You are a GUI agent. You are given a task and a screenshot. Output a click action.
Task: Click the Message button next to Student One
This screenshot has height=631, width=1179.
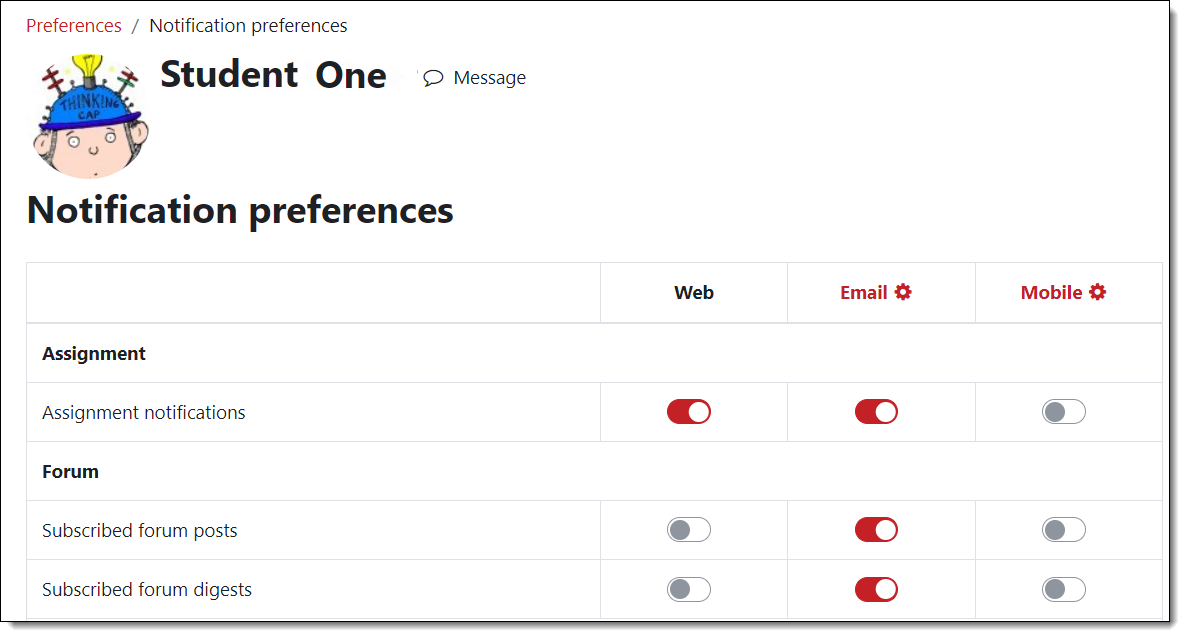click(475, 77)
